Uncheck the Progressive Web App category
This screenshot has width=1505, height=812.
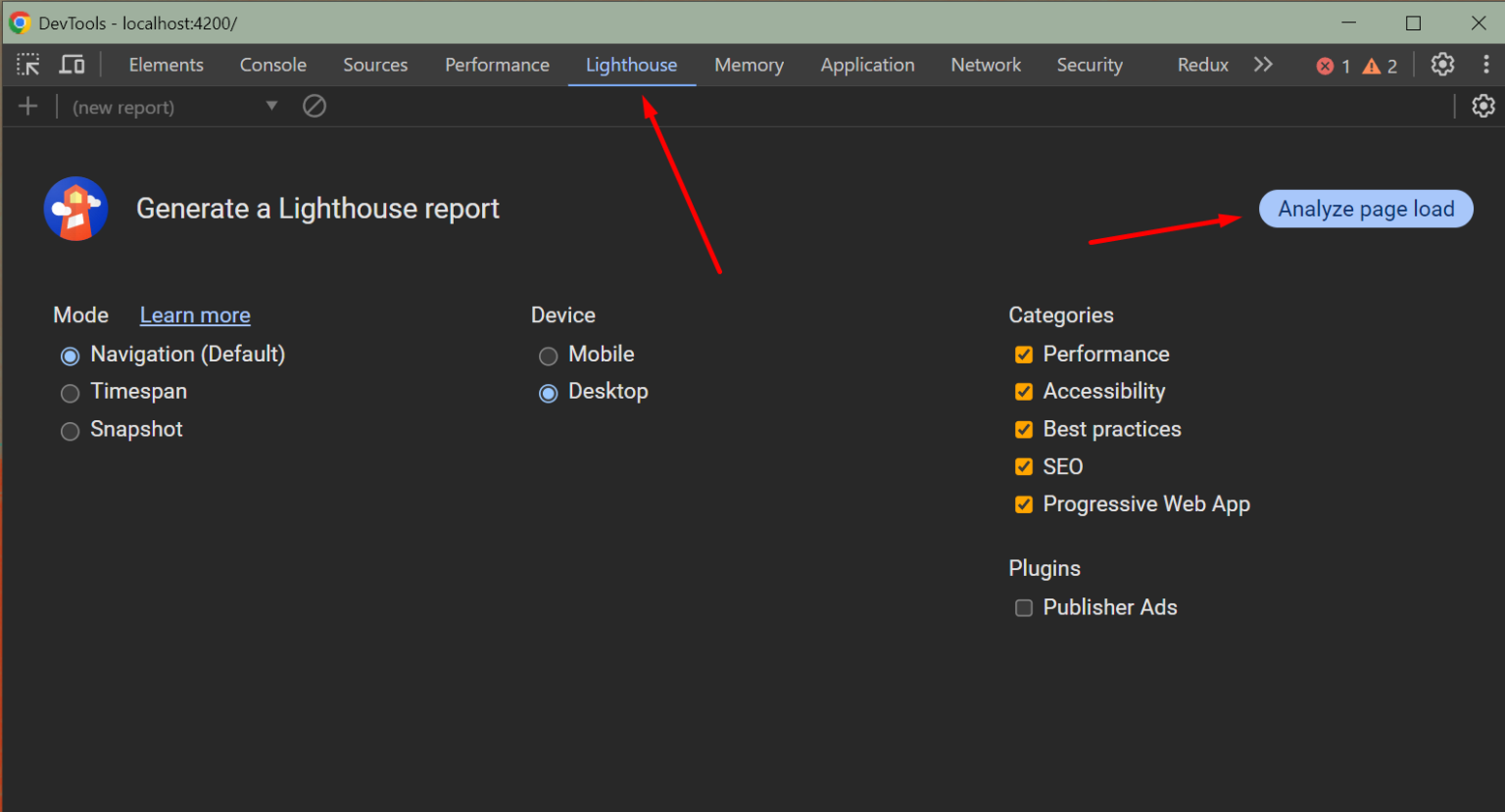tap(1024, 503)
